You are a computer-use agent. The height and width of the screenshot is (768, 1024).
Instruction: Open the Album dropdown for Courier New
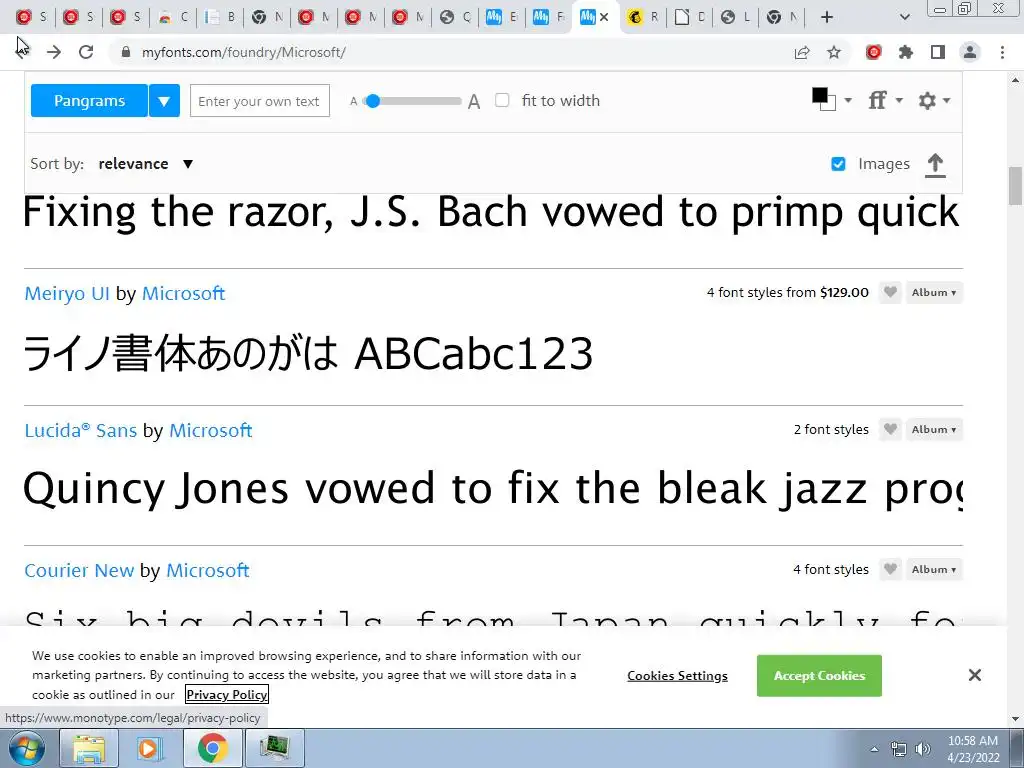point(934,569)
